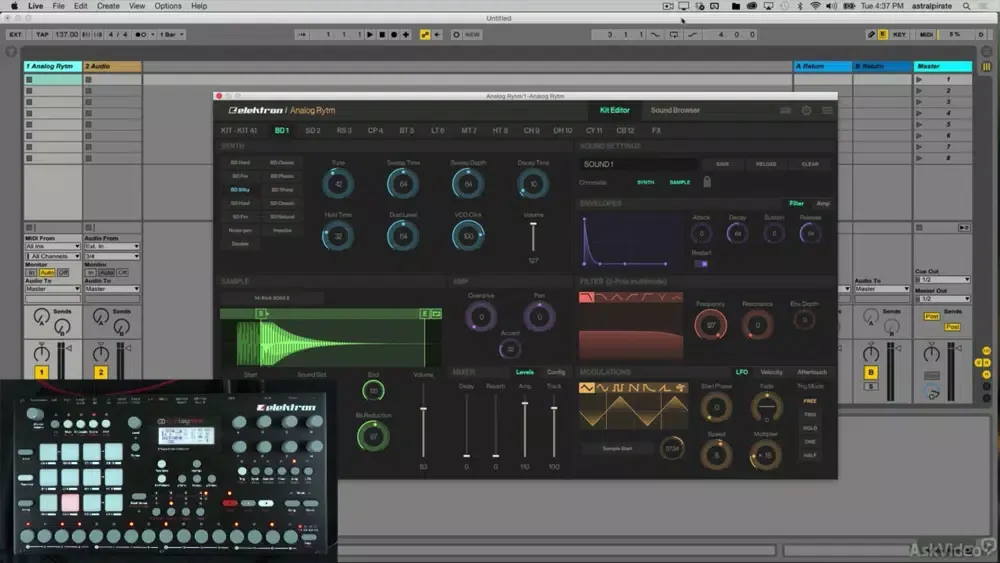Screen dimensions: 1000x563
Task: Select the sine LFO waveform icon
Action: (603, 388)
